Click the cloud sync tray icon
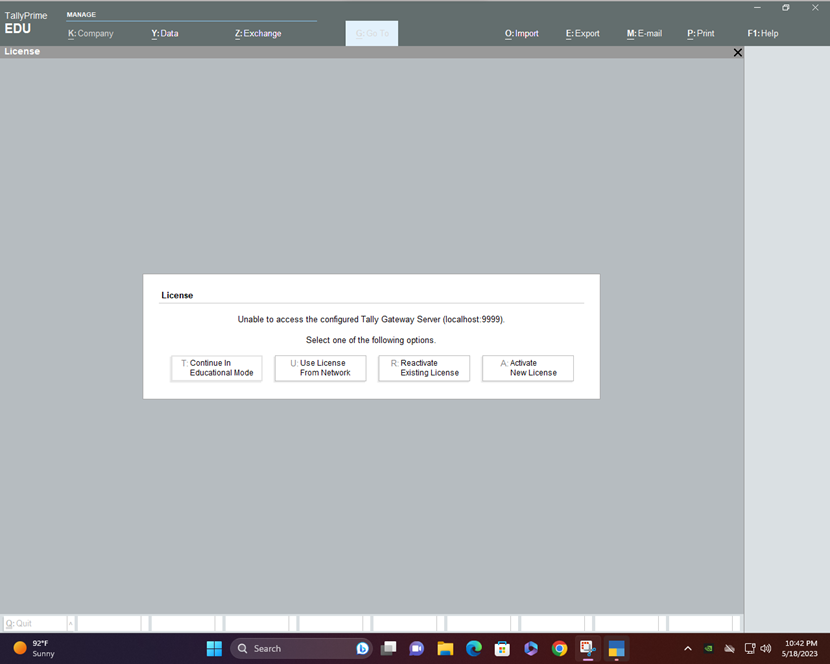Screen dimensions: 830x664 coord(729,648)
